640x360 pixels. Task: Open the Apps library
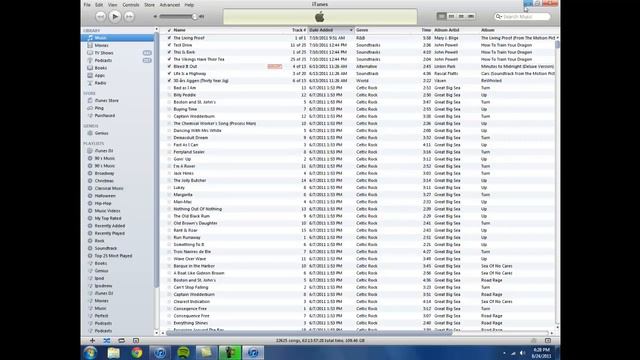pyautogui.click(x=100, y=76)
